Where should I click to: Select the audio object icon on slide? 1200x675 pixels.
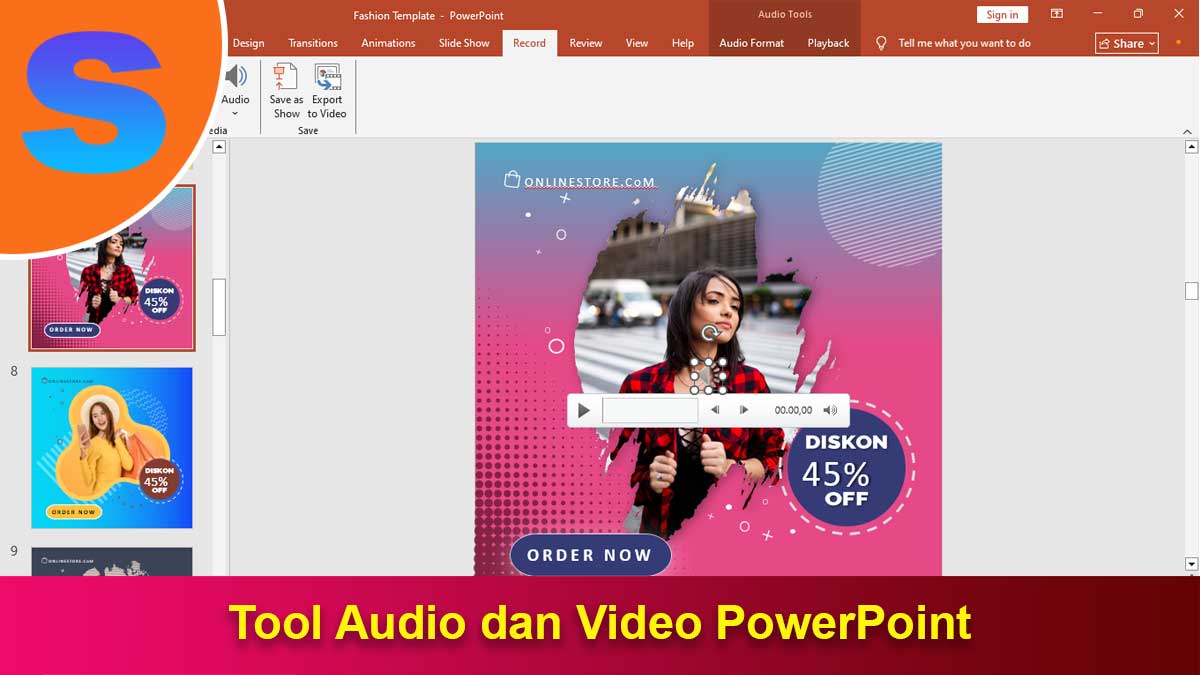[x=709, y=375]
